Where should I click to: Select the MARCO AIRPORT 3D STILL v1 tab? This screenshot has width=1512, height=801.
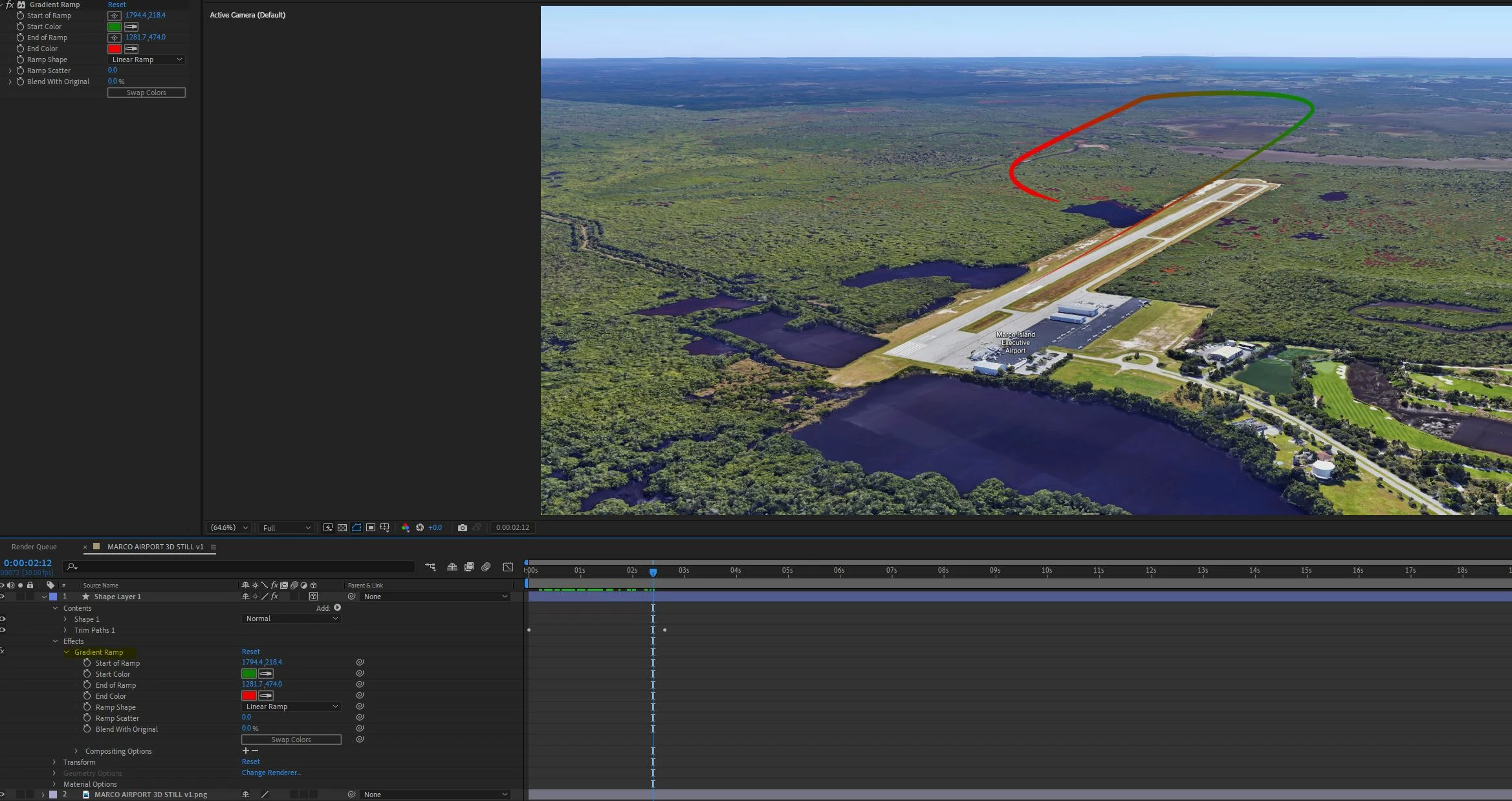155,547
